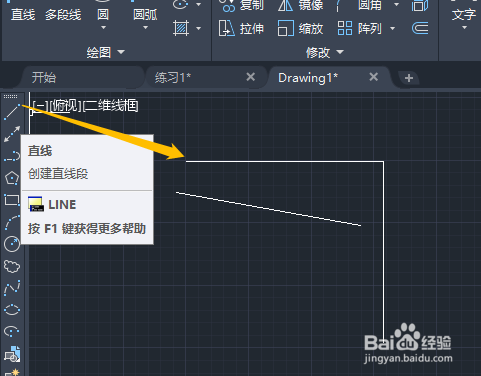Open the [俯视] view control
The height and width of the screenshot is (376, 481).
[x=65, y=106]
